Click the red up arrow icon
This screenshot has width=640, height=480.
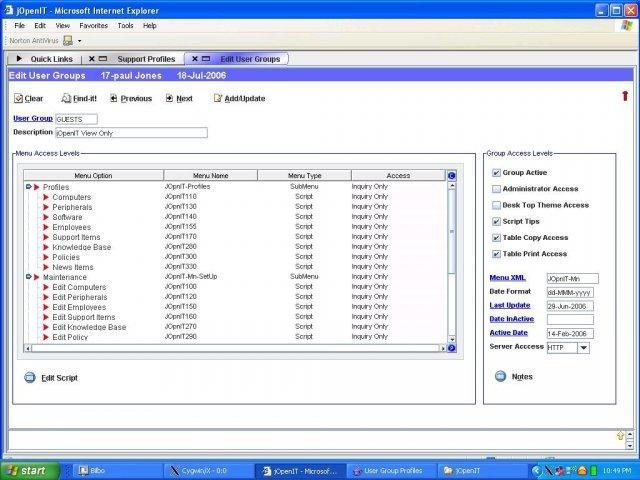(625, 96)
